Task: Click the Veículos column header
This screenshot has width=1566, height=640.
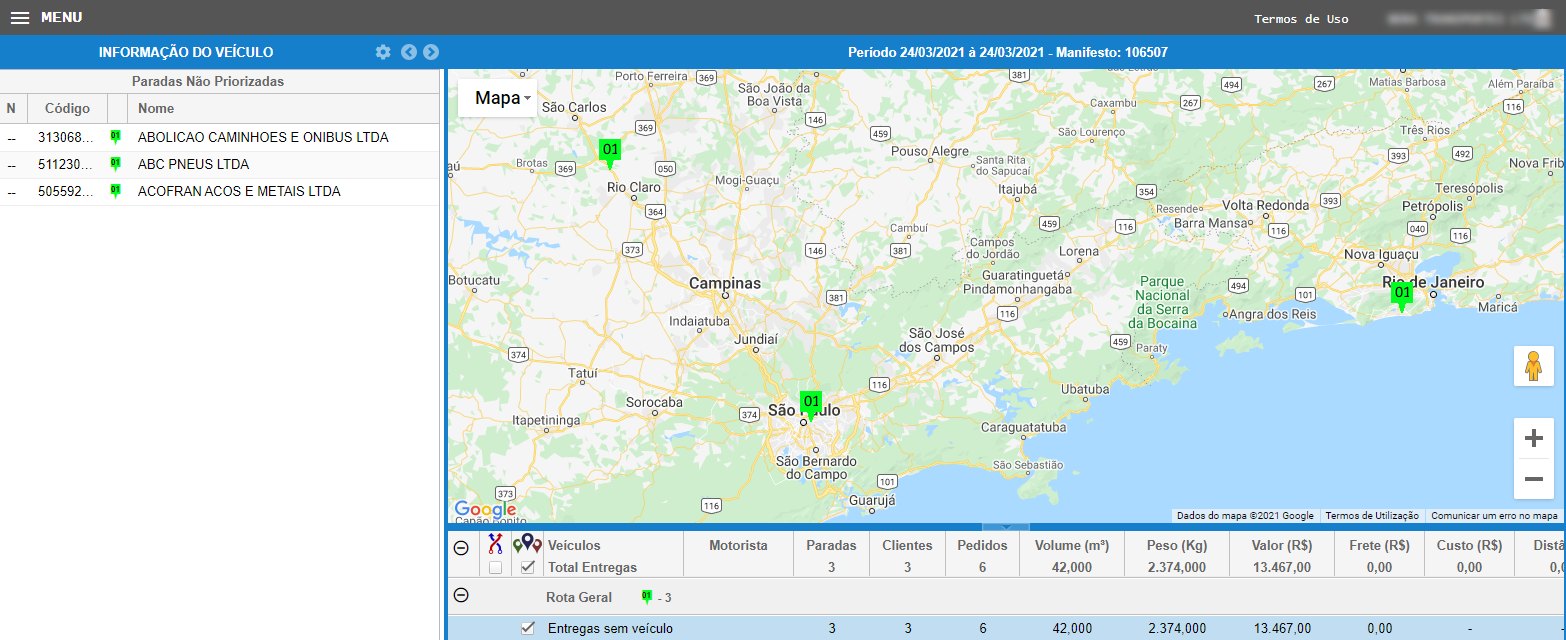Action: (575, 545)
